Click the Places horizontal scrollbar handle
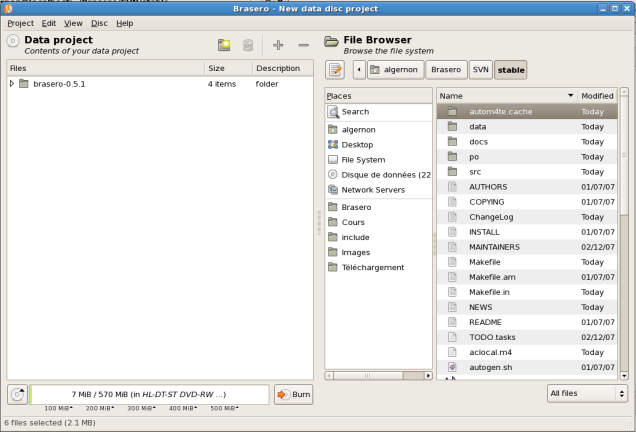Image resolution: width=636 pixels, height=432 pixels. coord(368,376)
